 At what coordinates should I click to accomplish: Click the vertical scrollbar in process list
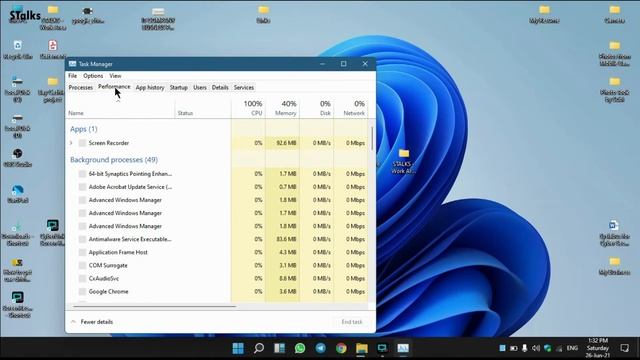click(x=372, y=139)
